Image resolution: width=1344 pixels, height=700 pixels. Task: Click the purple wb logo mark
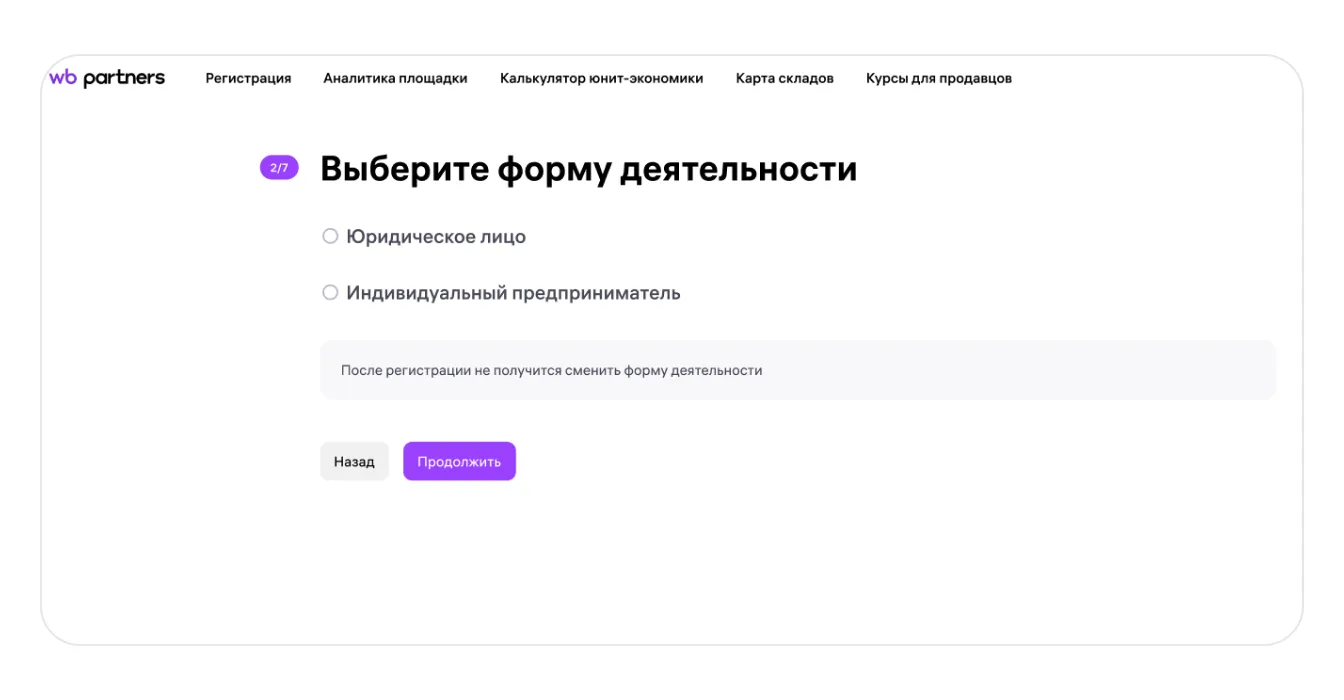tap(63, 78)
